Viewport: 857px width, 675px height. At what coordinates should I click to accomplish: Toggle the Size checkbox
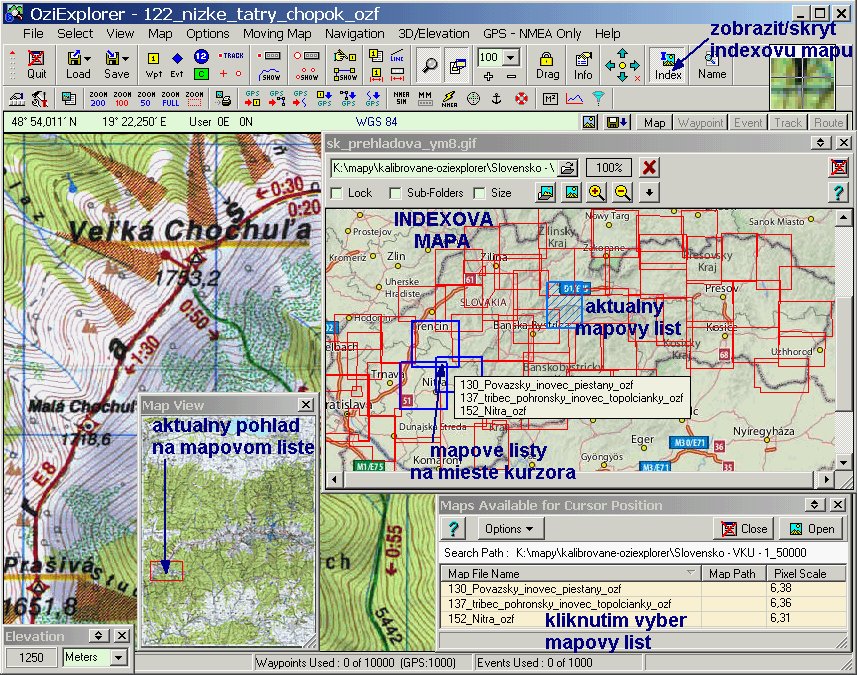tap(479, 193)
